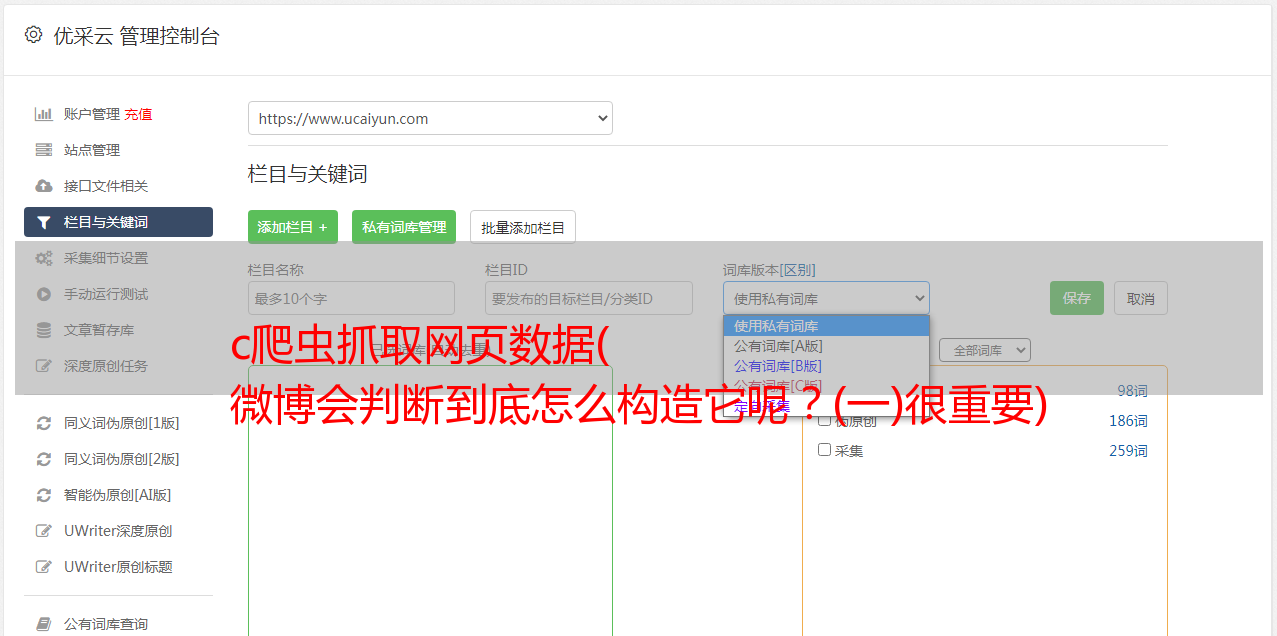
Task: Open the 词库版本[区别] dropdown
Action: (x=826, y=298)
